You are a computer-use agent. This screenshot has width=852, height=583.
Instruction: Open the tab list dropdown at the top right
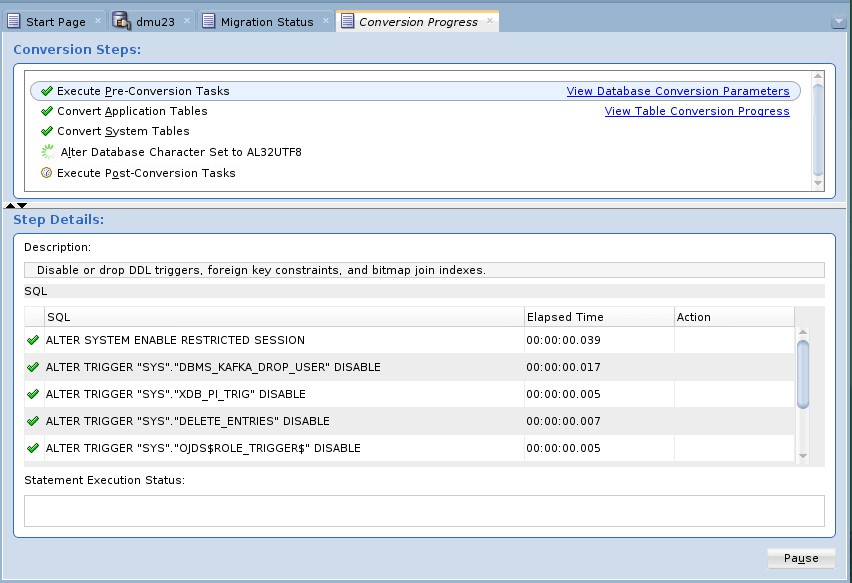pos(839,22)
